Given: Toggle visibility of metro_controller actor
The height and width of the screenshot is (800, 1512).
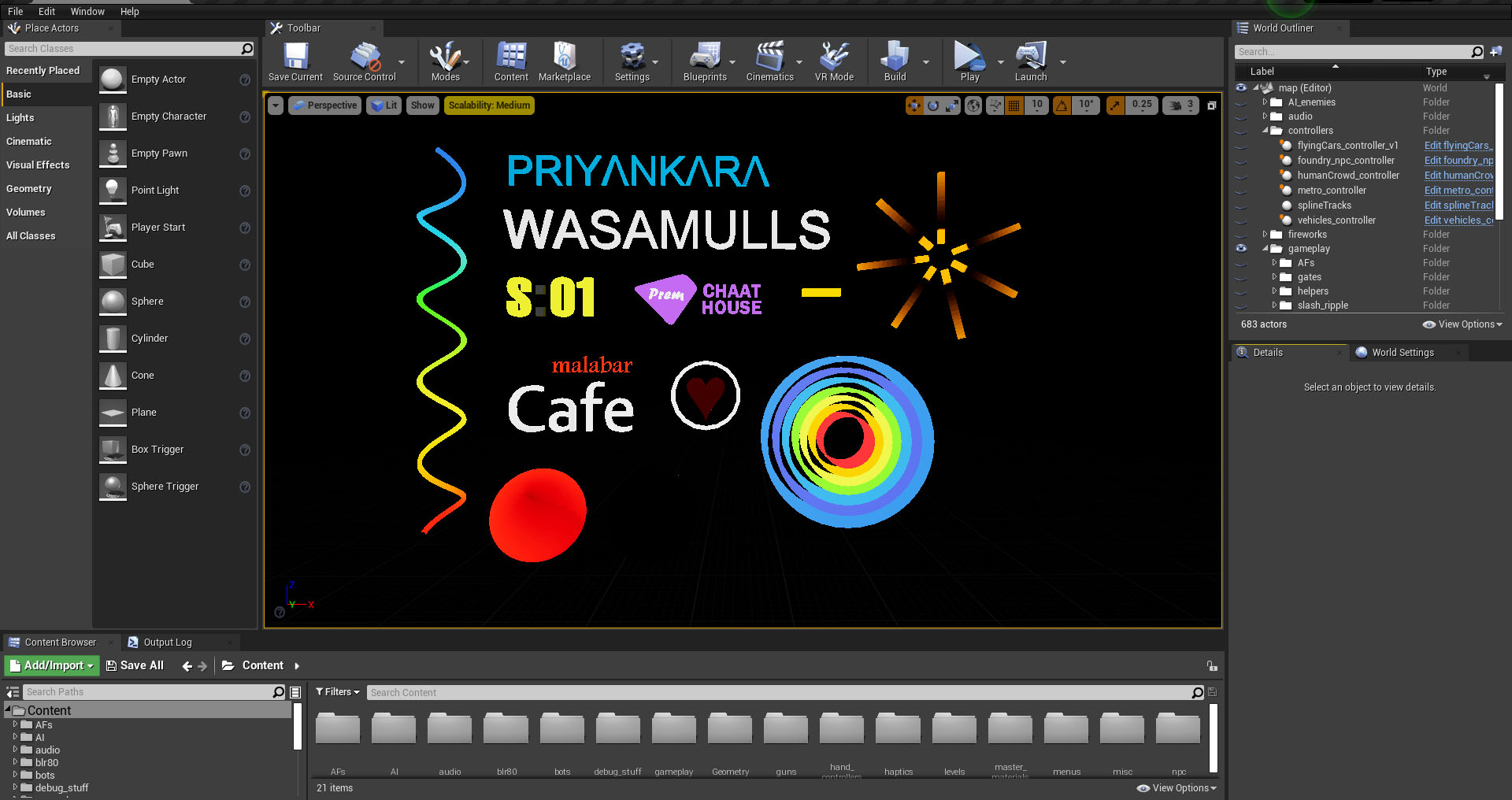Looking at the screenshot, I should point(1241,192).
